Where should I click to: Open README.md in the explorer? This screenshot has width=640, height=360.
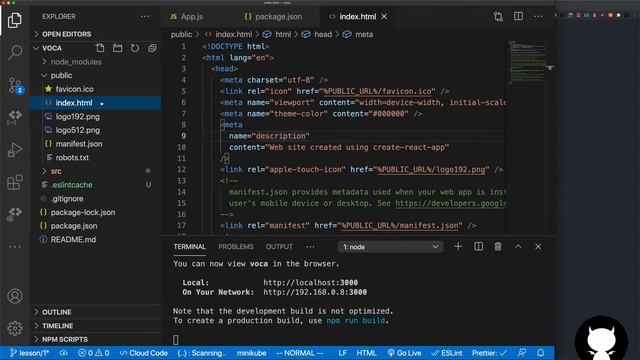(96, 240)
